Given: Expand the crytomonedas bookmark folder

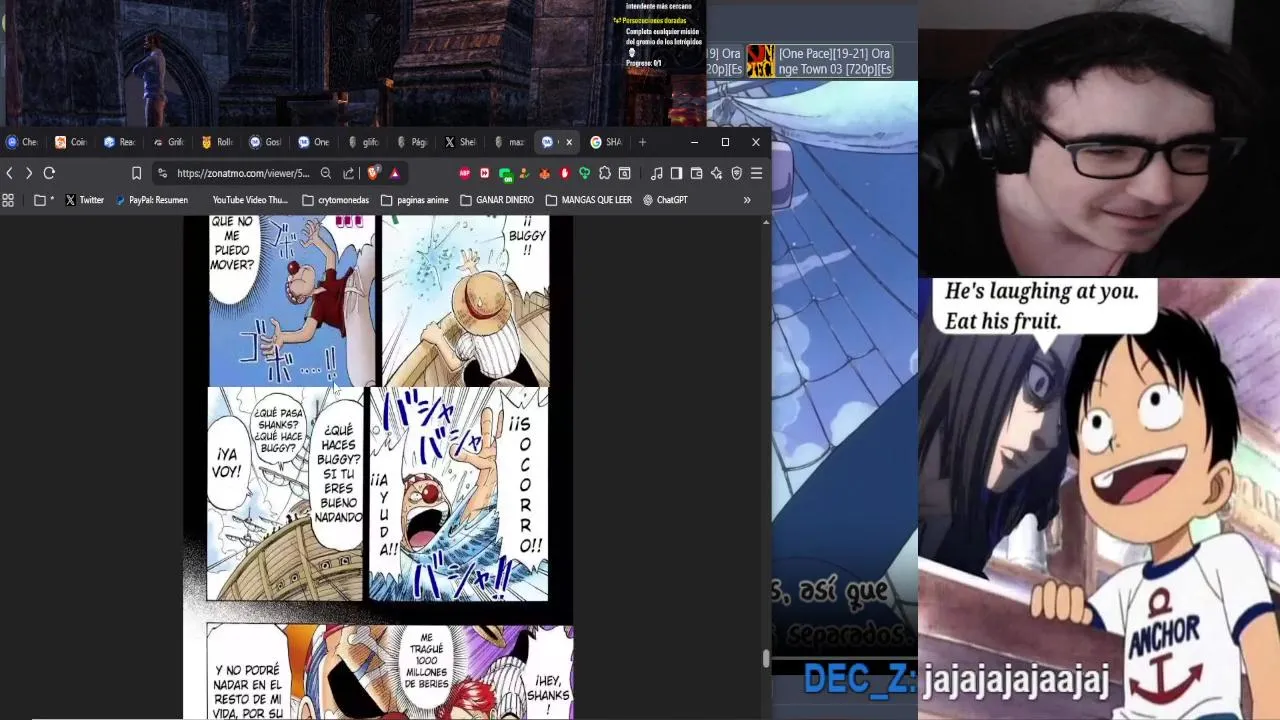Looking at the screenshot, I should (336, 200).
